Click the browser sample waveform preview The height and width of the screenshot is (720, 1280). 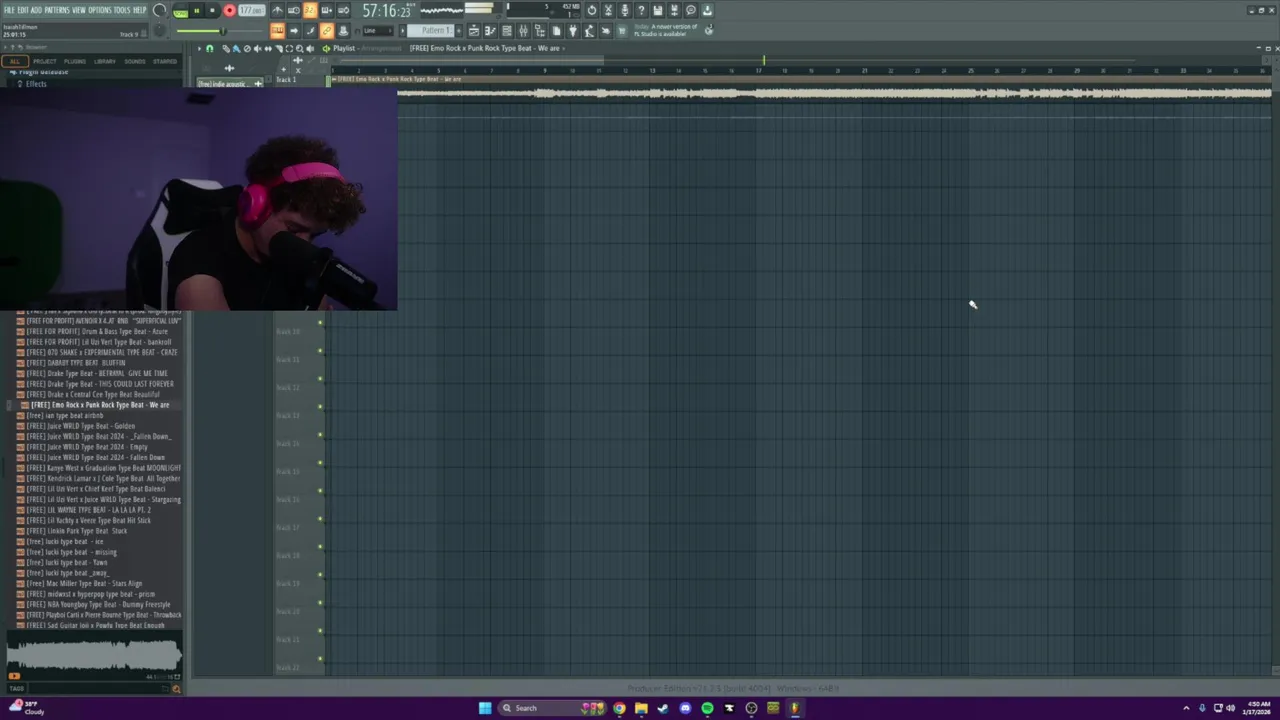click(94, 655)
